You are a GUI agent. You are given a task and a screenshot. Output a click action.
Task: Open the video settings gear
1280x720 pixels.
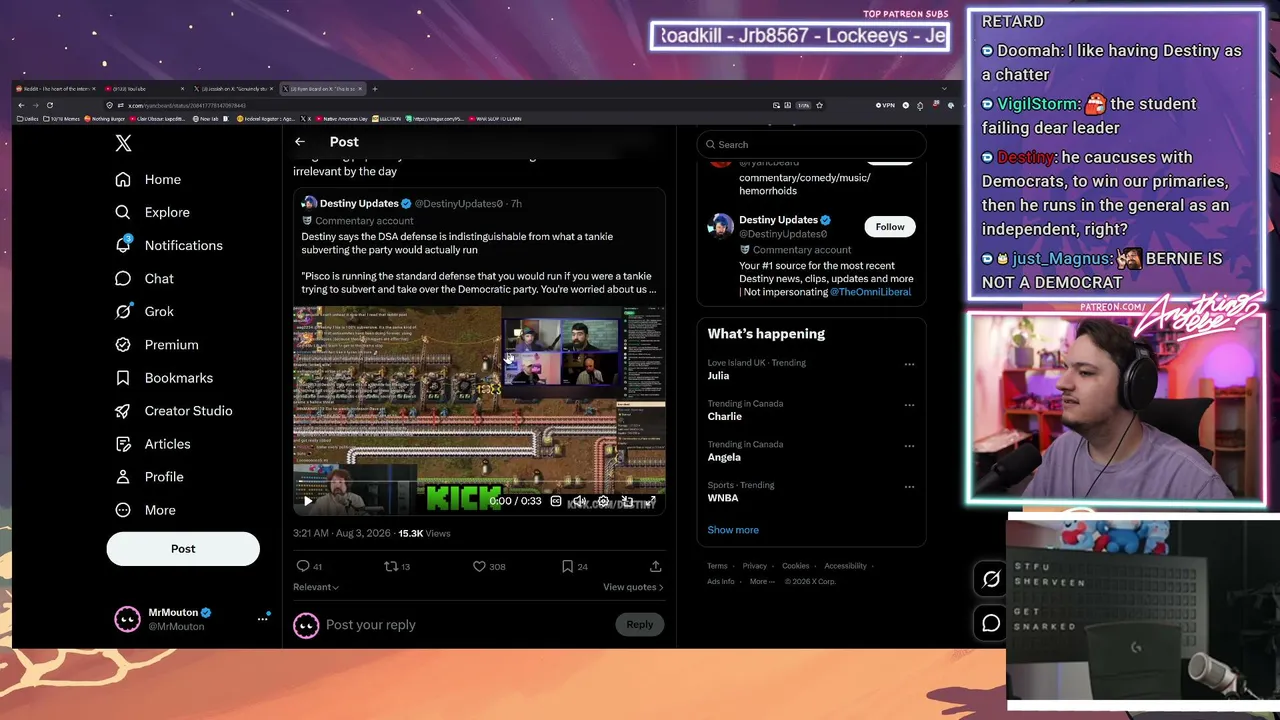pyautogui.click(x=603, y=501)
